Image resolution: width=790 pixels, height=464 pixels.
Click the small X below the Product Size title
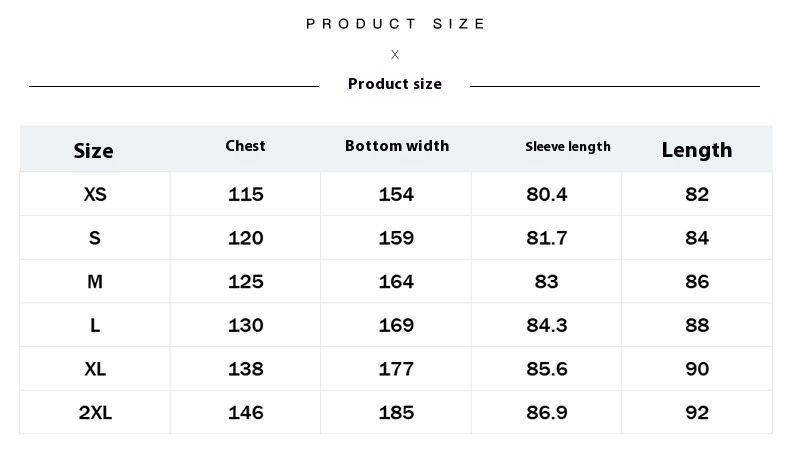(395, 55)
